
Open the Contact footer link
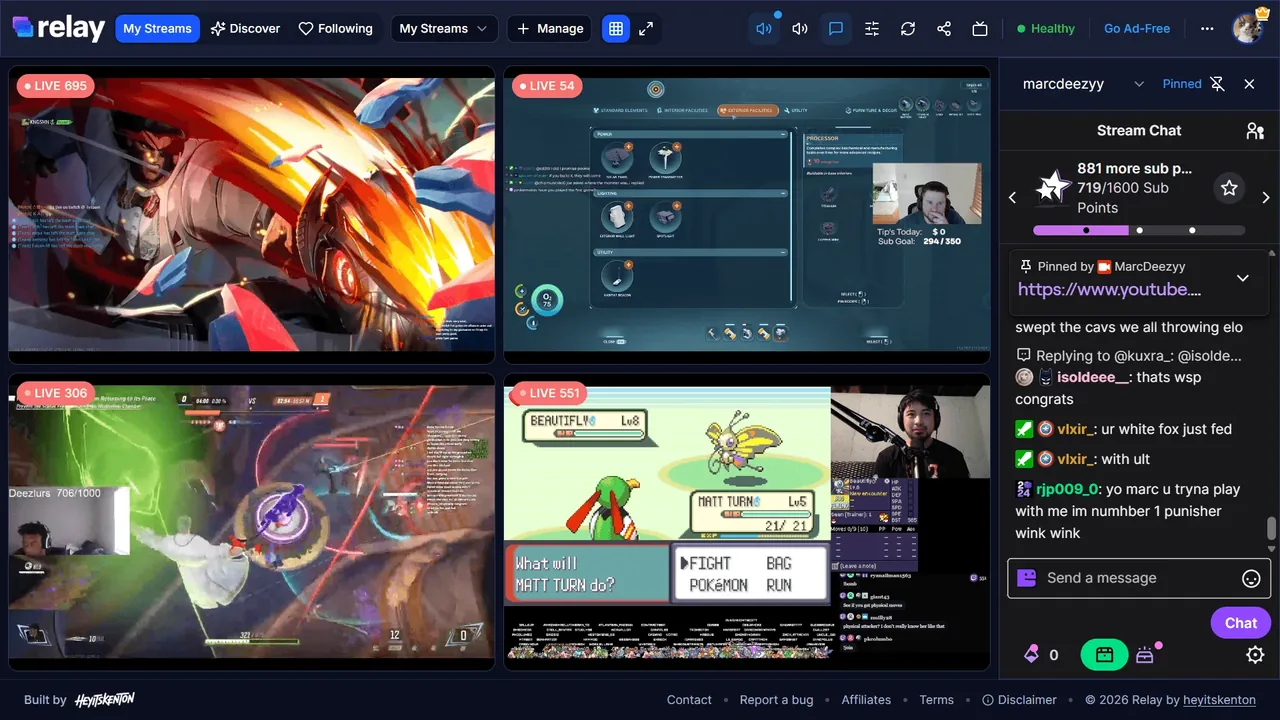point(689,700)
